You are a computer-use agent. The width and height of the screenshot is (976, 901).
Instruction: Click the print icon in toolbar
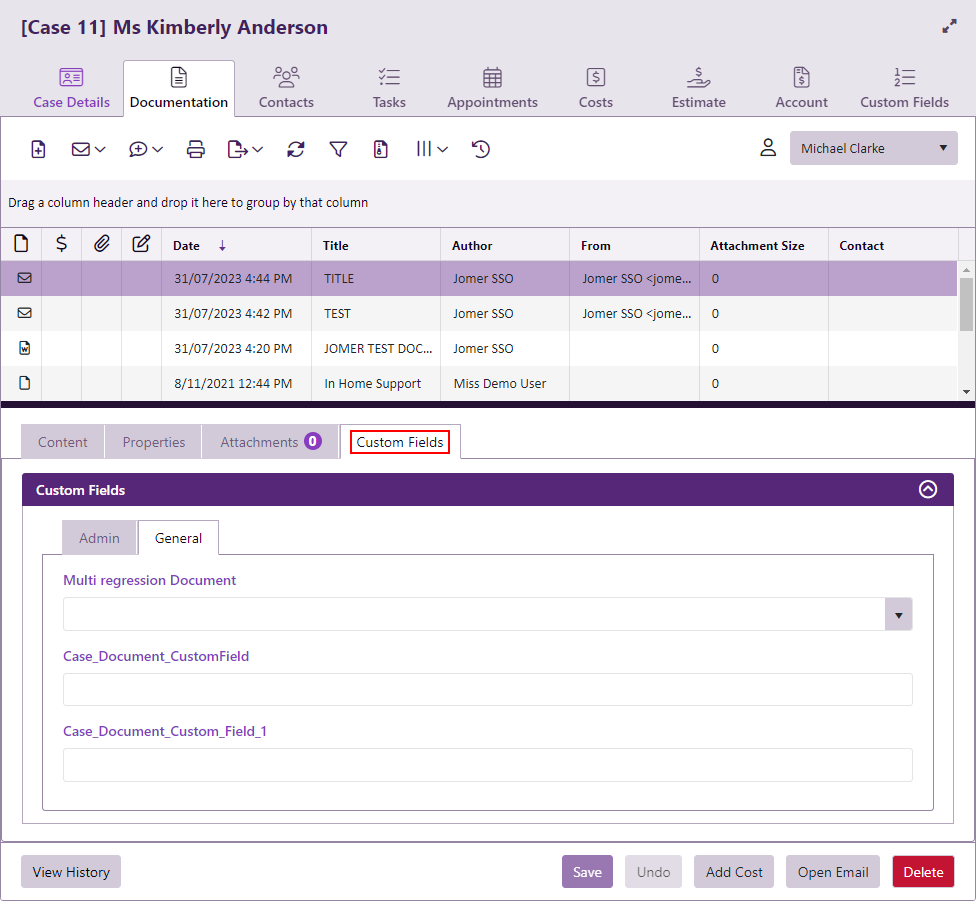coord(196,149)
